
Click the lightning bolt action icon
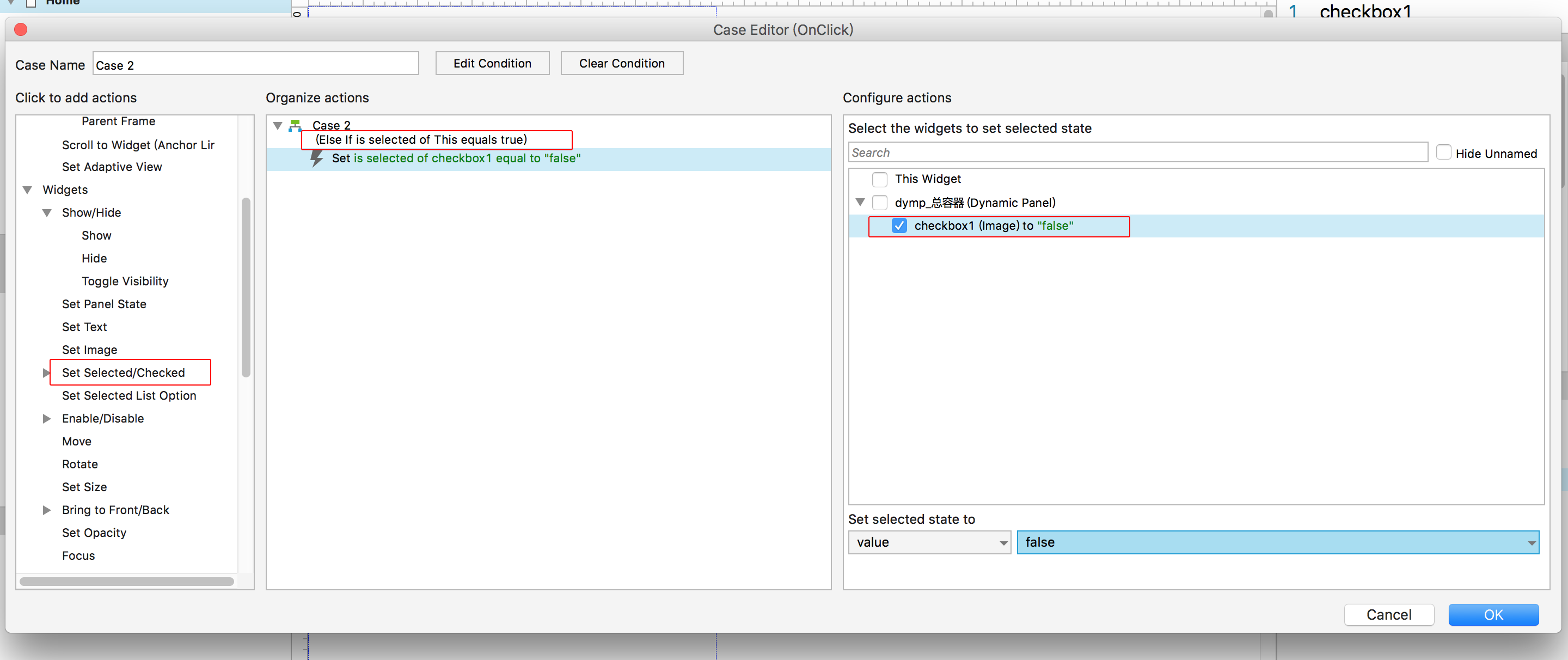click(316, 158)
